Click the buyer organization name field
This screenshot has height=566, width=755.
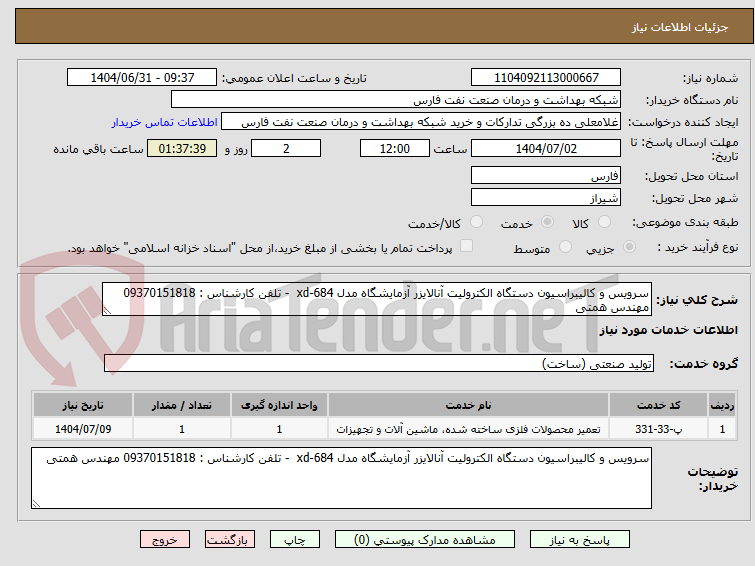point(396,99)
